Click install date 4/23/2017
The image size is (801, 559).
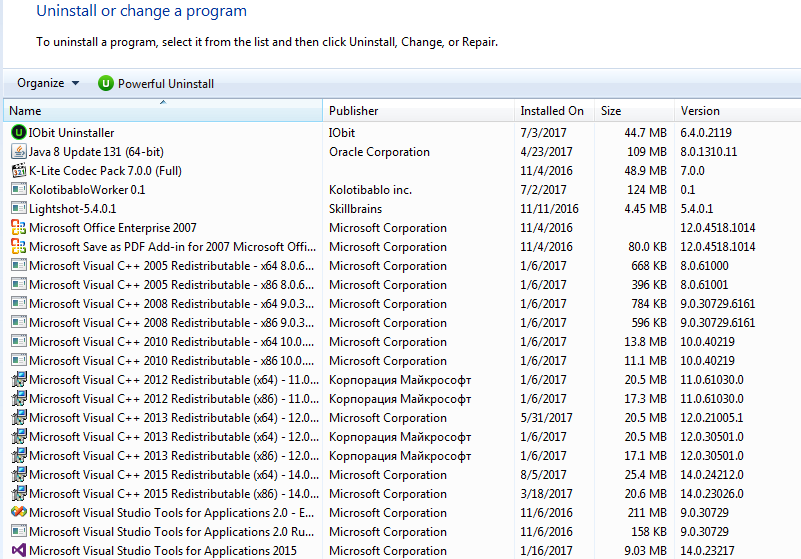click(547, 152)
